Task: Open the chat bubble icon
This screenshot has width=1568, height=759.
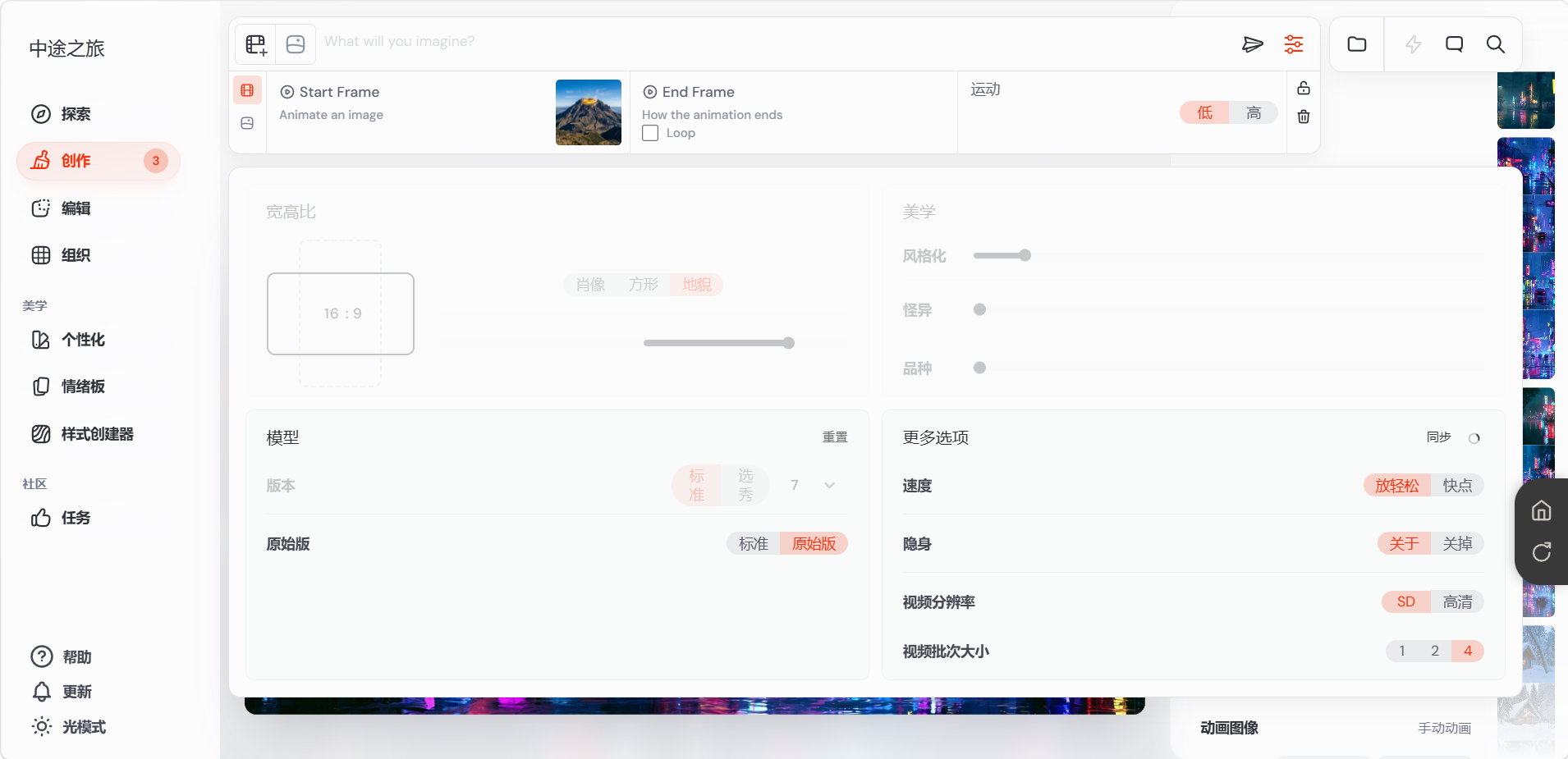Action: (1454, 44)
